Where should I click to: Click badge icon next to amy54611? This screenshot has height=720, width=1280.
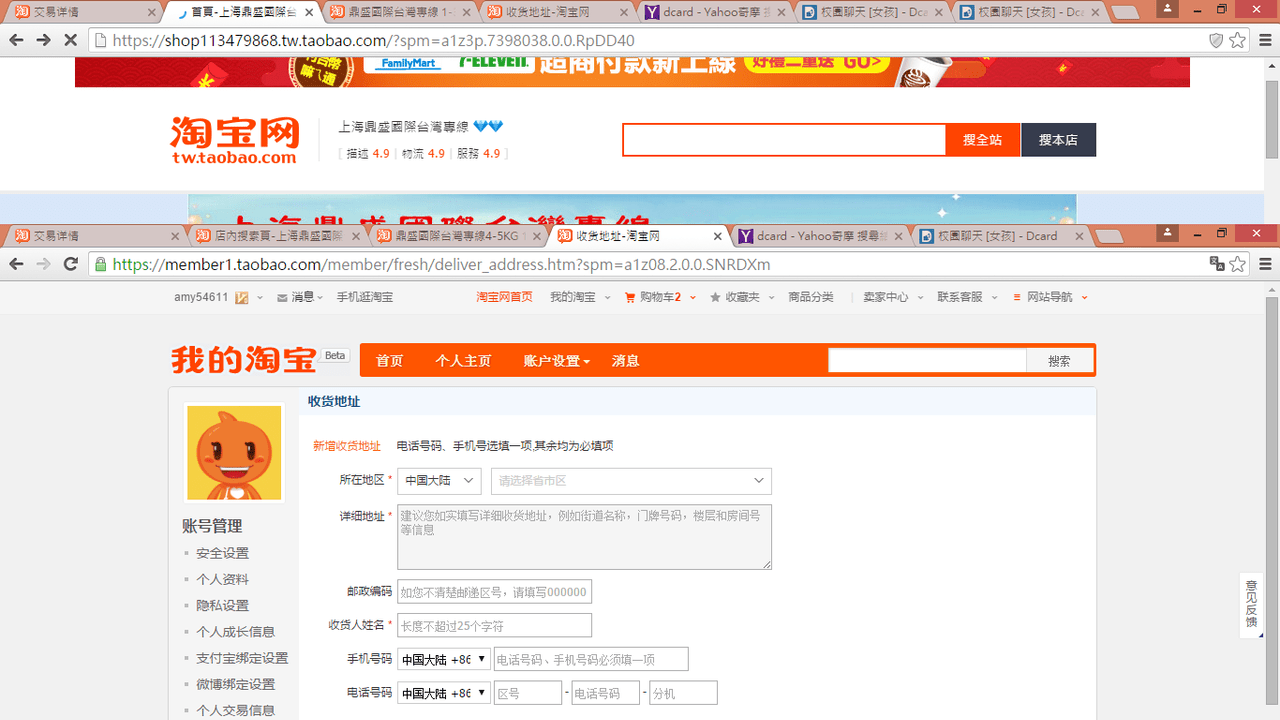tap(241, 297)
